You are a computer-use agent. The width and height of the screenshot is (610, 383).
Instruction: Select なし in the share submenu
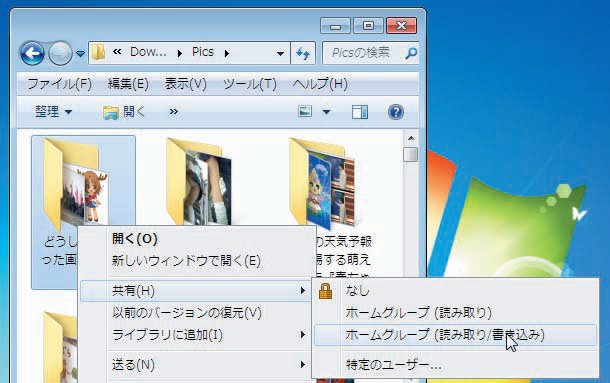point(357,290)
